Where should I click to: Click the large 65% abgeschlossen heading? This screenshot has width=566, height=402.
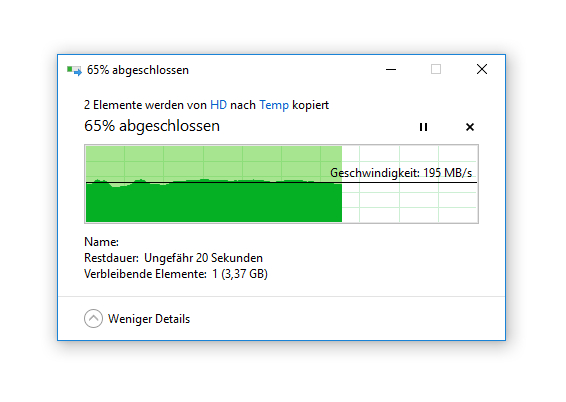point(152,126)
